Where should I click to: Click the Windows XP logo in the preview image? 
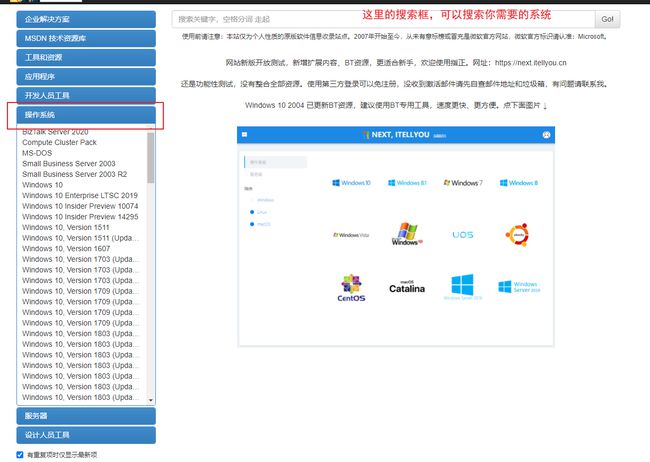pyautogui.click(x=407, y=234)
